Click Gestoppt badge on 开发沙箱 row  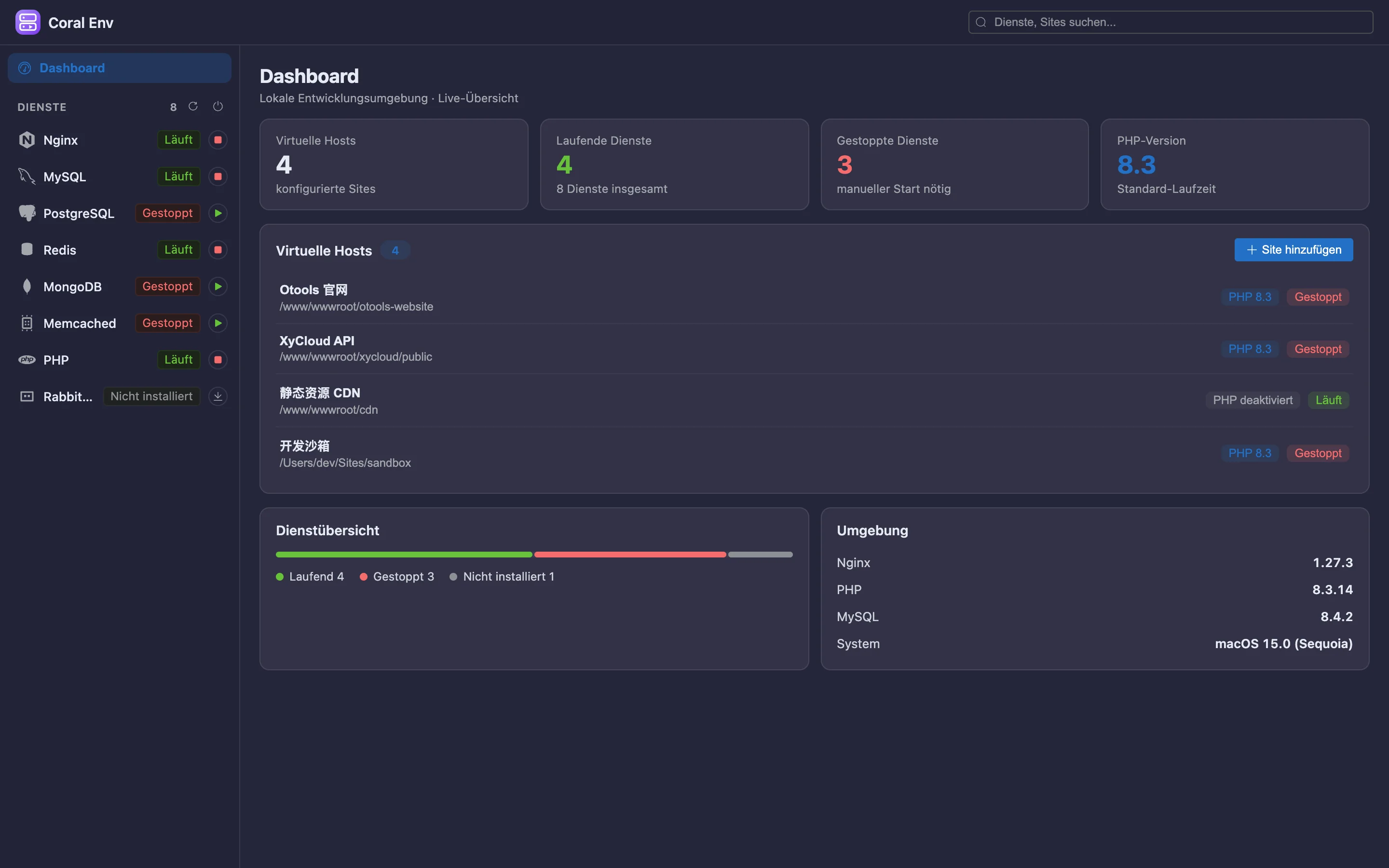(1317, 453)
